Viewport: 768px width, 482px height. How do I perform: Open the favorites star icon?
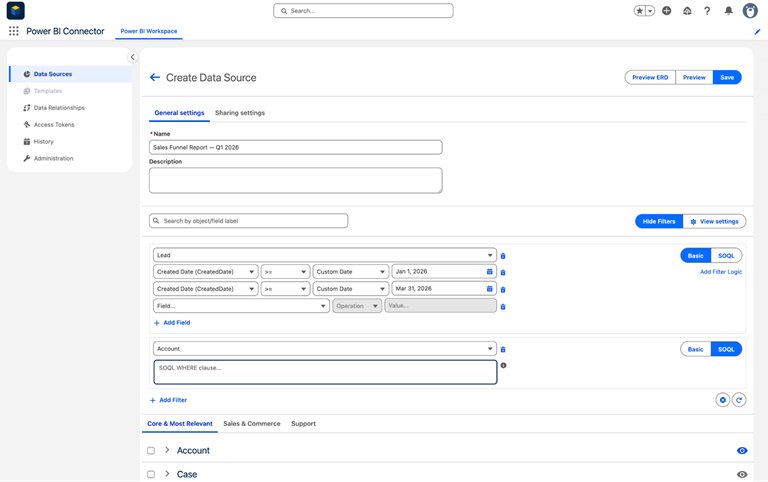640,11
